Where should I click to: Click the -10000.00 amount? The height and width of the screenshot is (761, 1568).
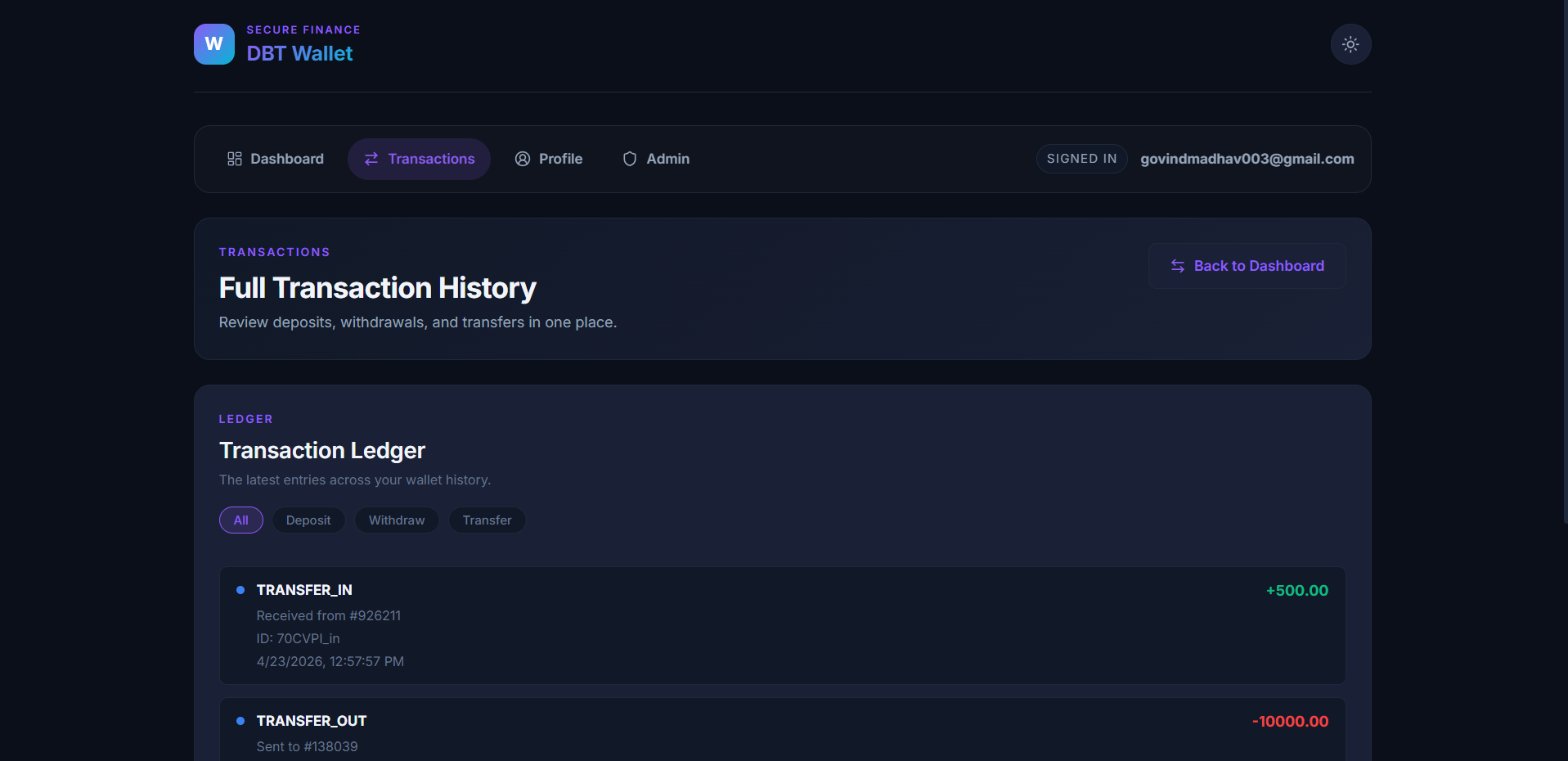pyautogui.click(x=1291, y=722)
